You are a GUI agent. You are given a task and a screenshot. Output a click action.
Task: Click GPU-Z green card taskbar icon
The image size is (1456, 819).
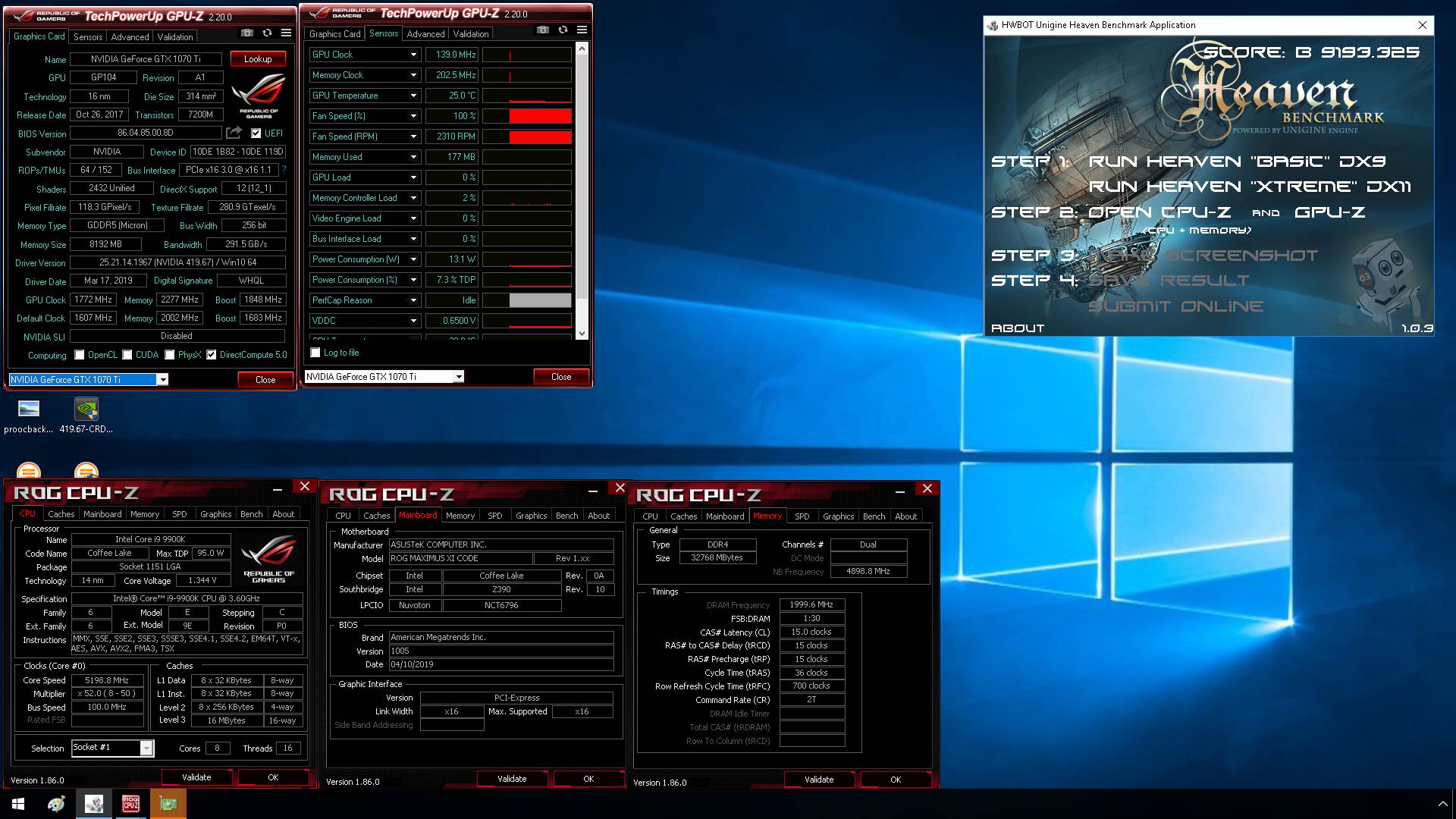[168, 804]
